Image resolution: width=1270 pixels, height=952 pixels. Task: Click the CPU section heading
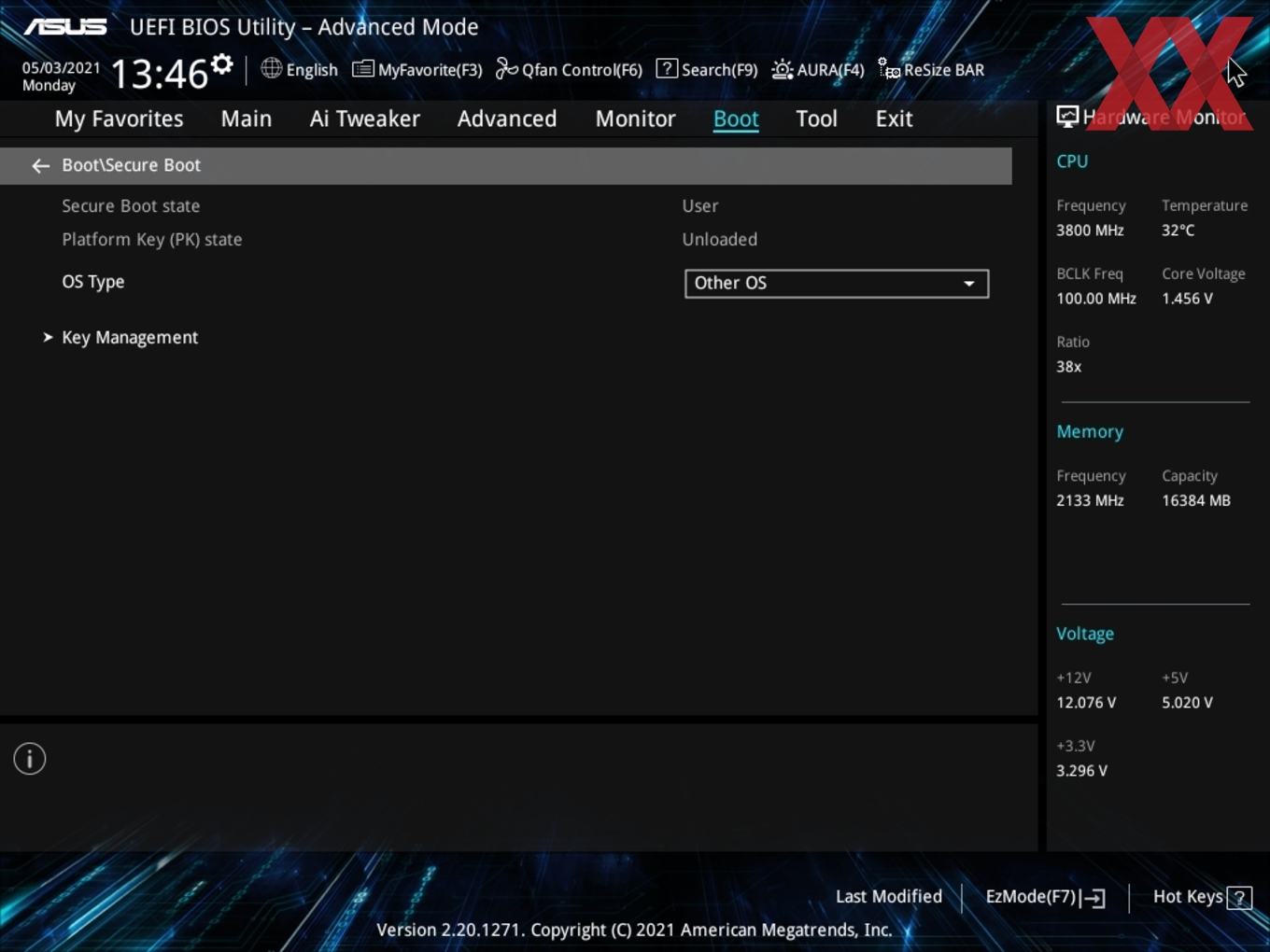(x=1072, y=161)
